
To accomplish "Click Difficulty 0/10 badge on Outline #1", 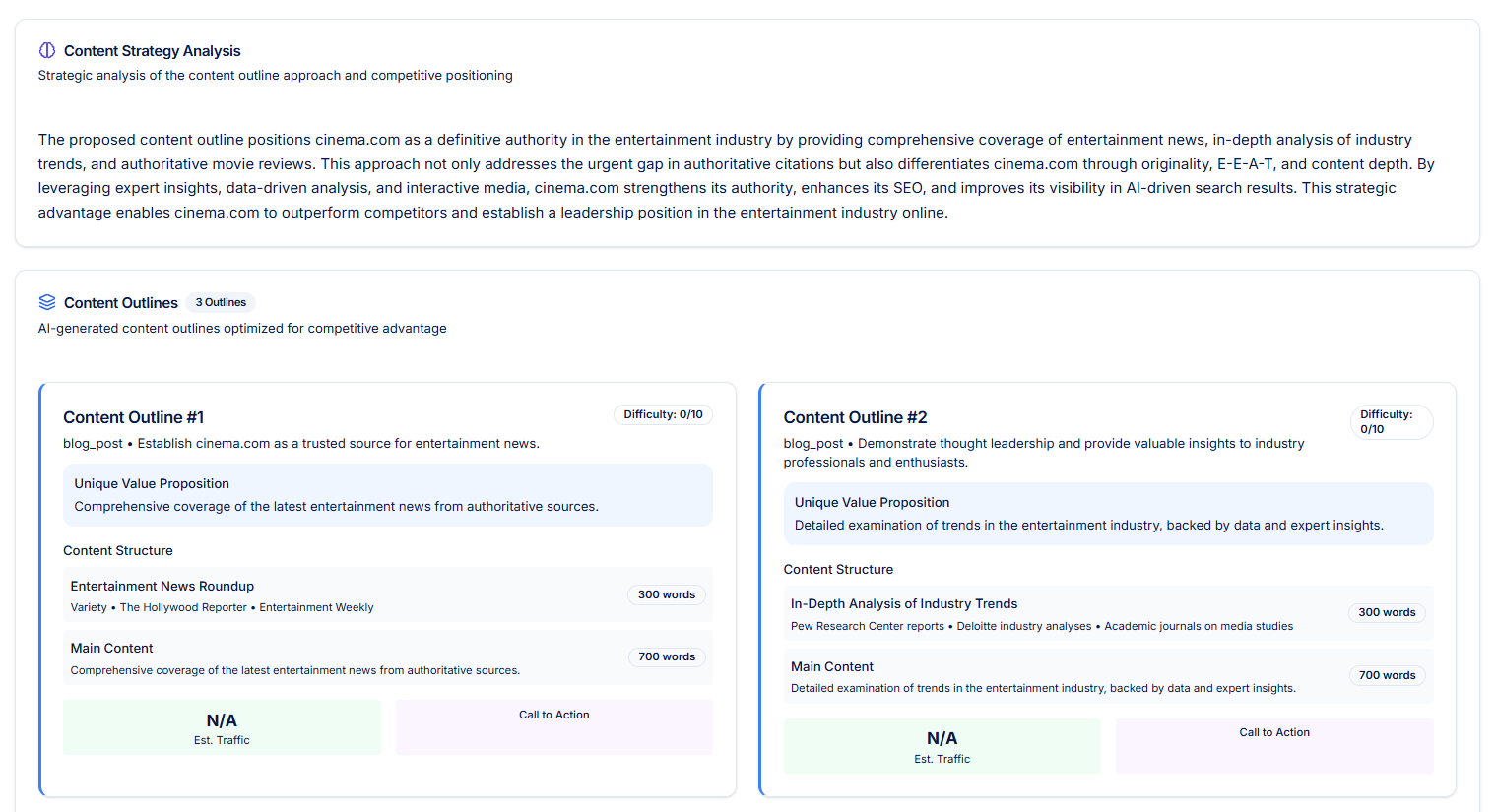I will click(663, 414).
